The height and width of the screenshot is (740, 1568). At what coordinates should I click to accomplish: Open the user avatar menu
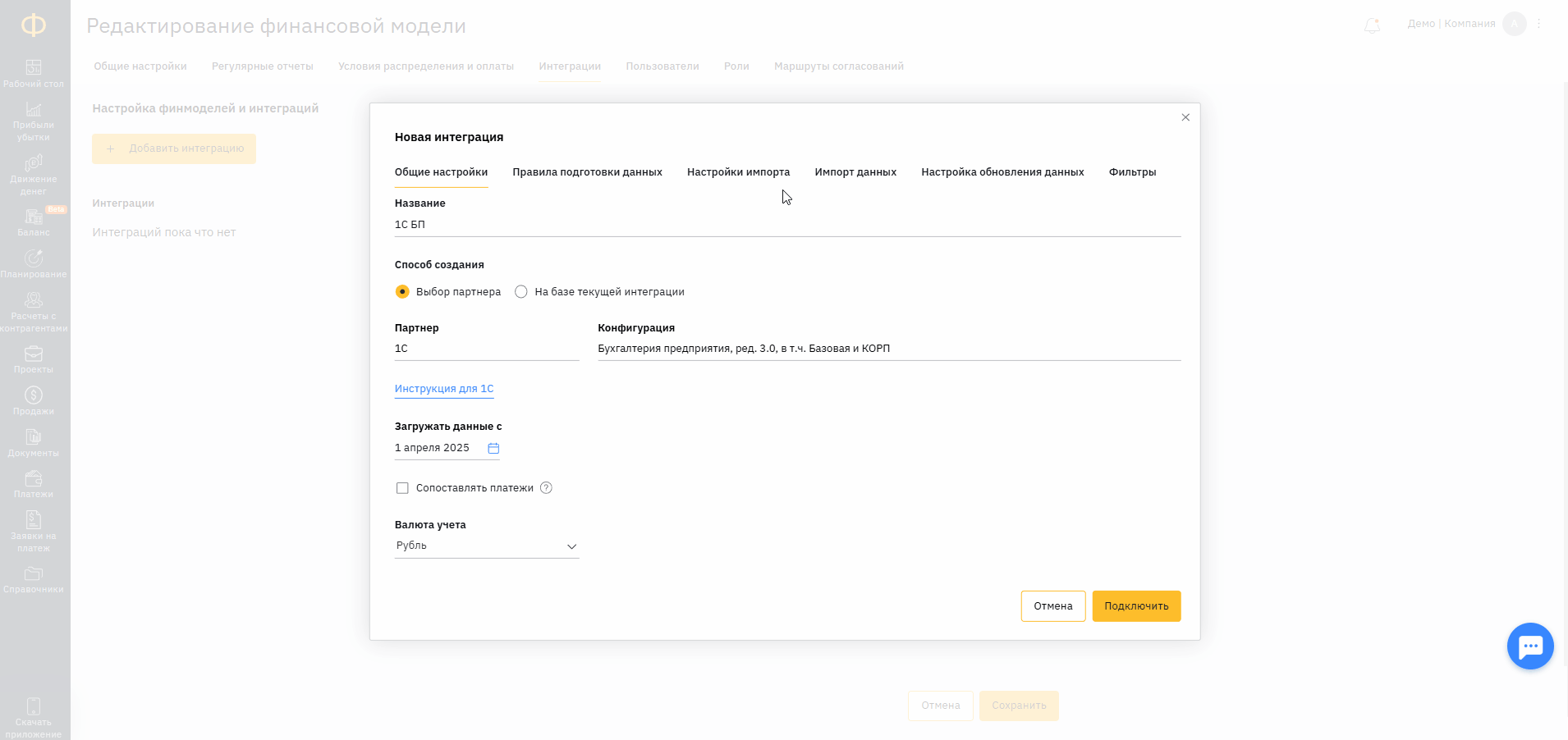(1514, 24)
